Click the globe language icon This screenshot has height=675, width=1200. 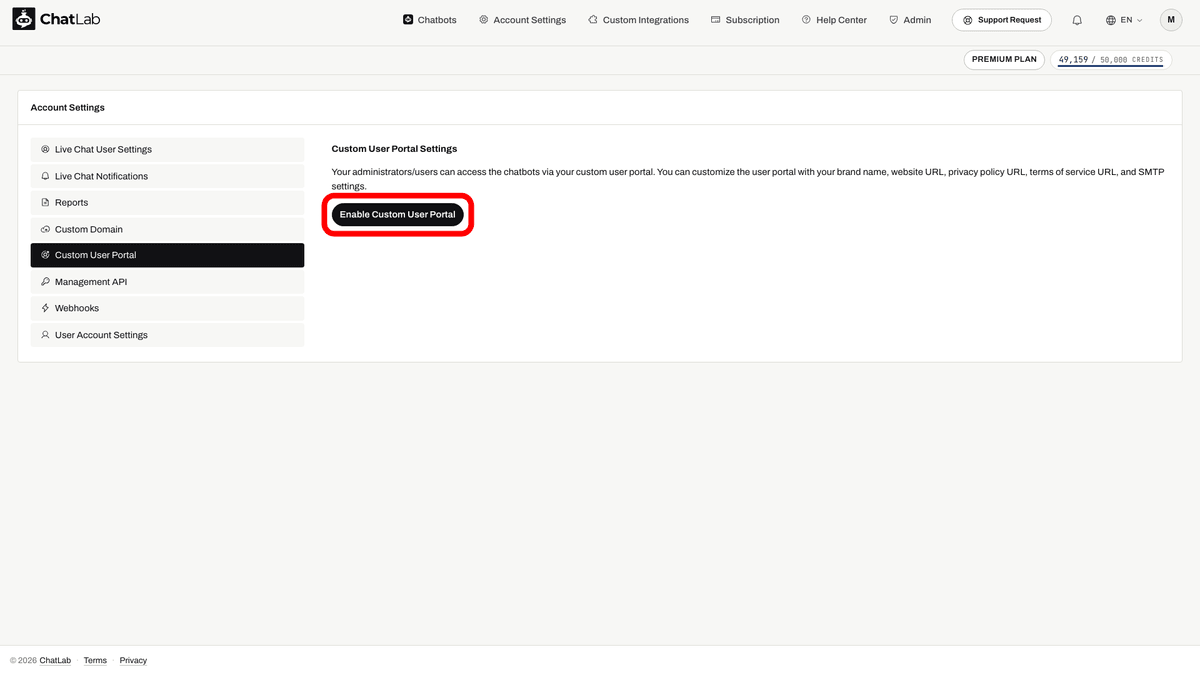1111,20
